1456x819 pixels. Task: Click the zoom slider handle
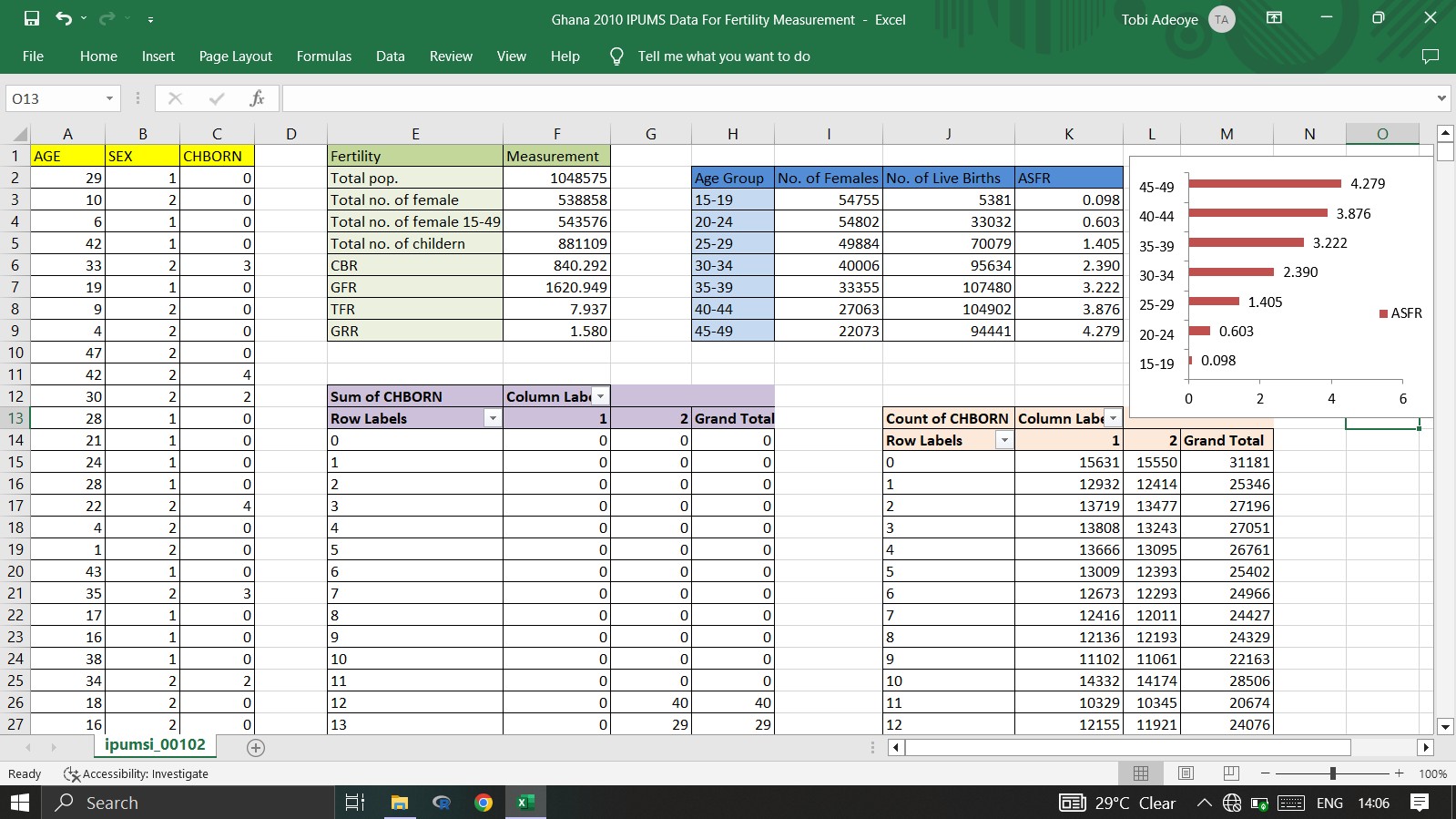click(1332, 773)
